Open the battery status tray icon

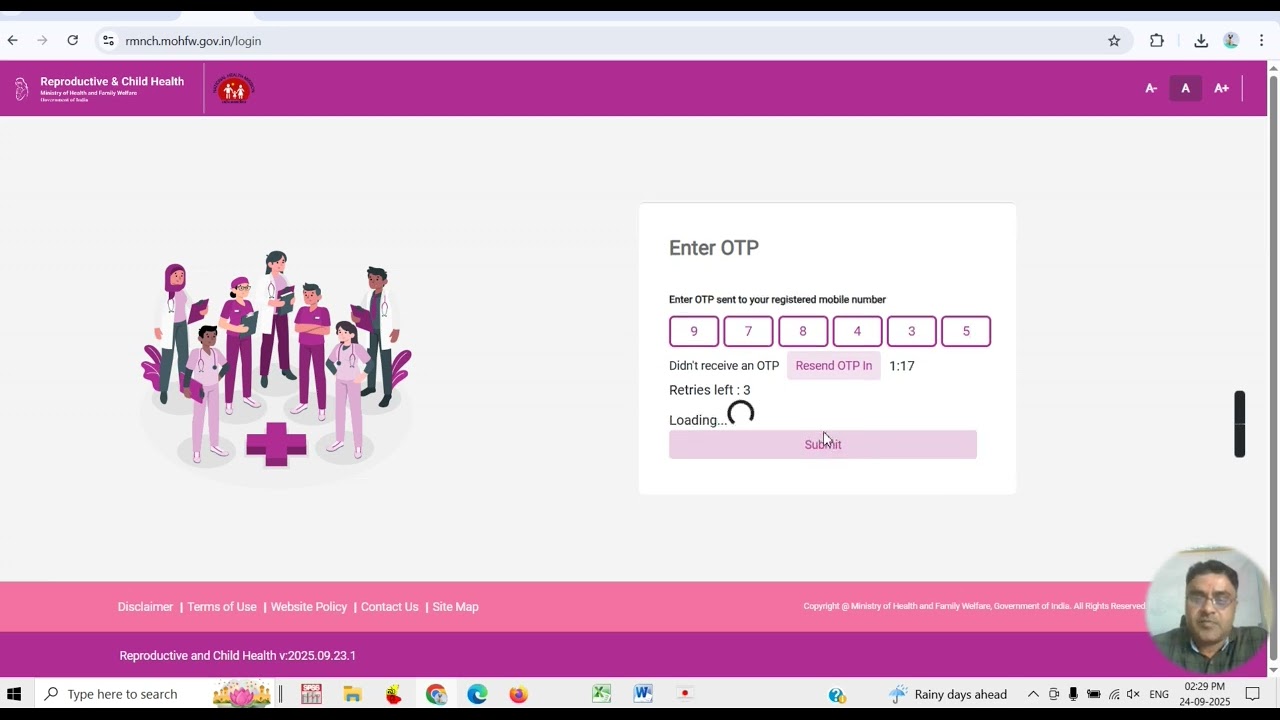click(1094, 694)
